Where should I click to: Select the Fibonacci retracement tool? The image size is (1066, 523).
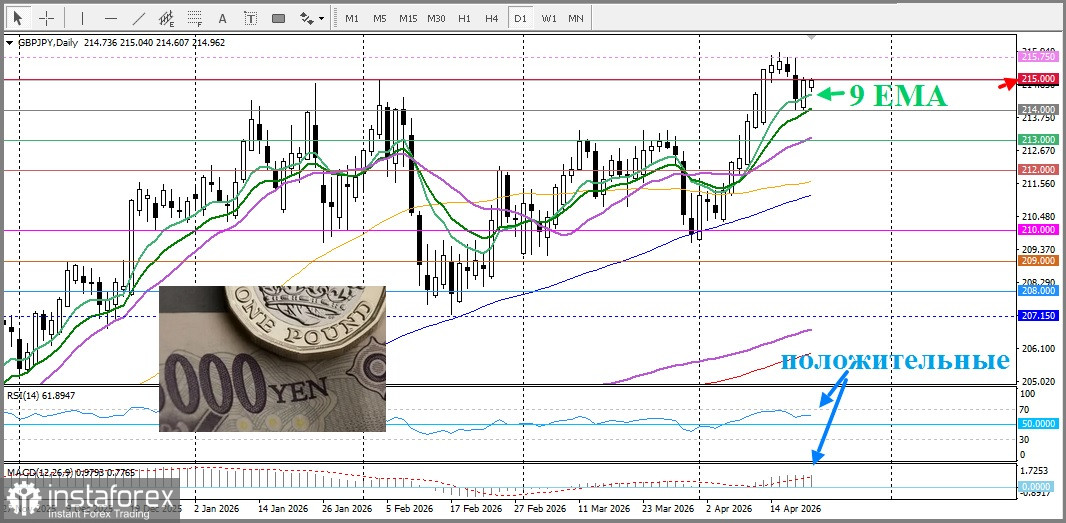point(194,18)
